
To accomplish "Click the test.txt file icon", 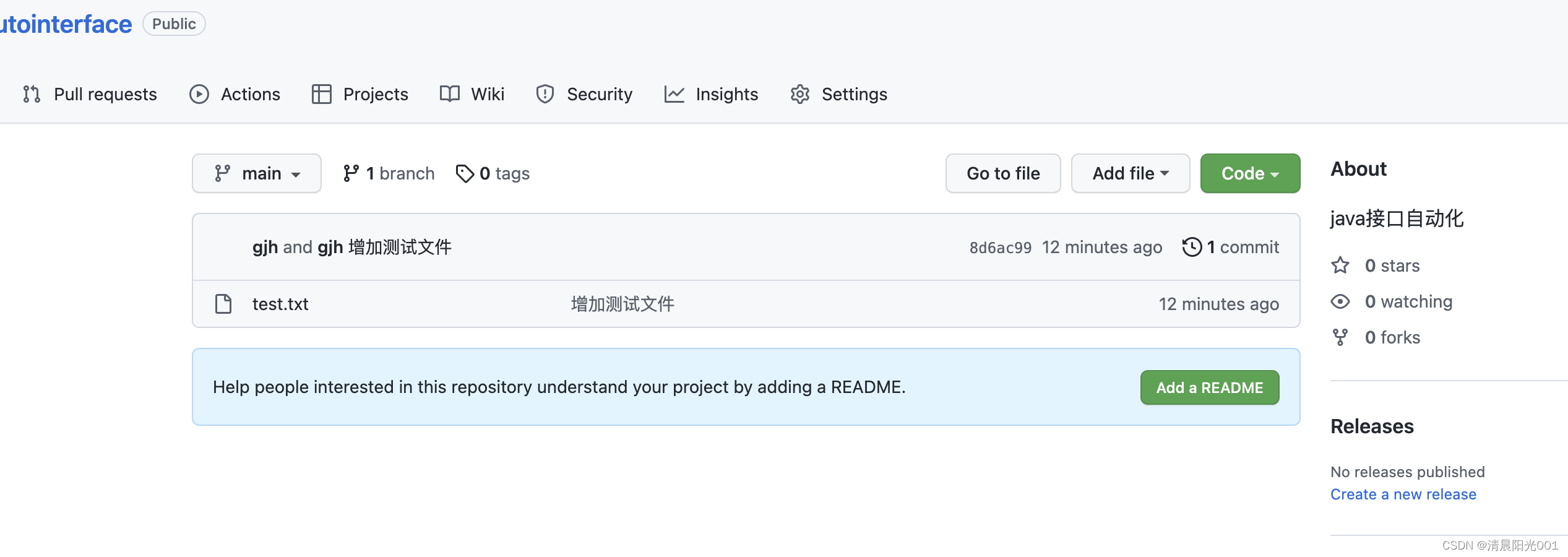I will (223, 304).
